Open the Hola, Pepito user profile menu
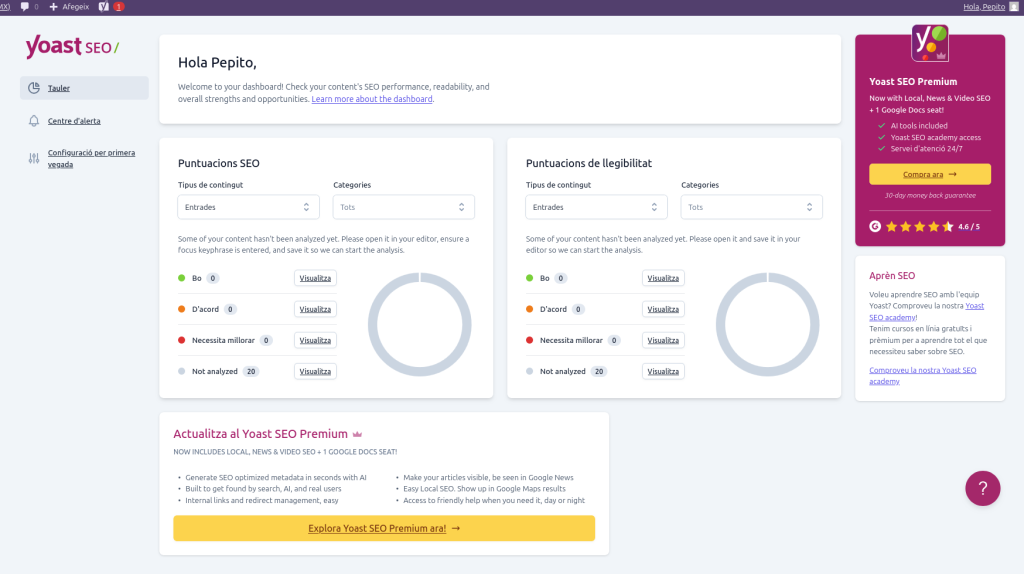The image size is (1024, 574). 984,7
